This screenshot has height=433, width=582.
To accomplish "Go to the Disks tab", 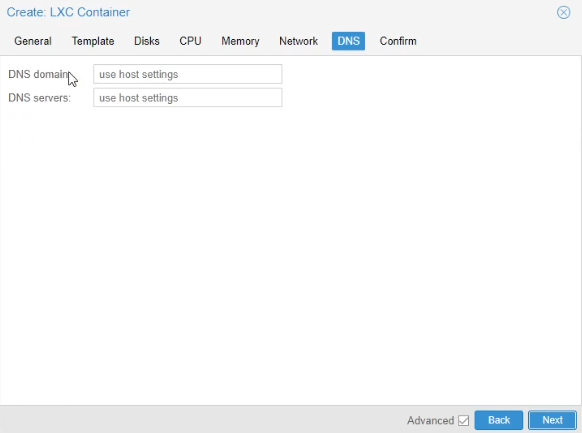I will pyautogui.click(x=147, y=41).
